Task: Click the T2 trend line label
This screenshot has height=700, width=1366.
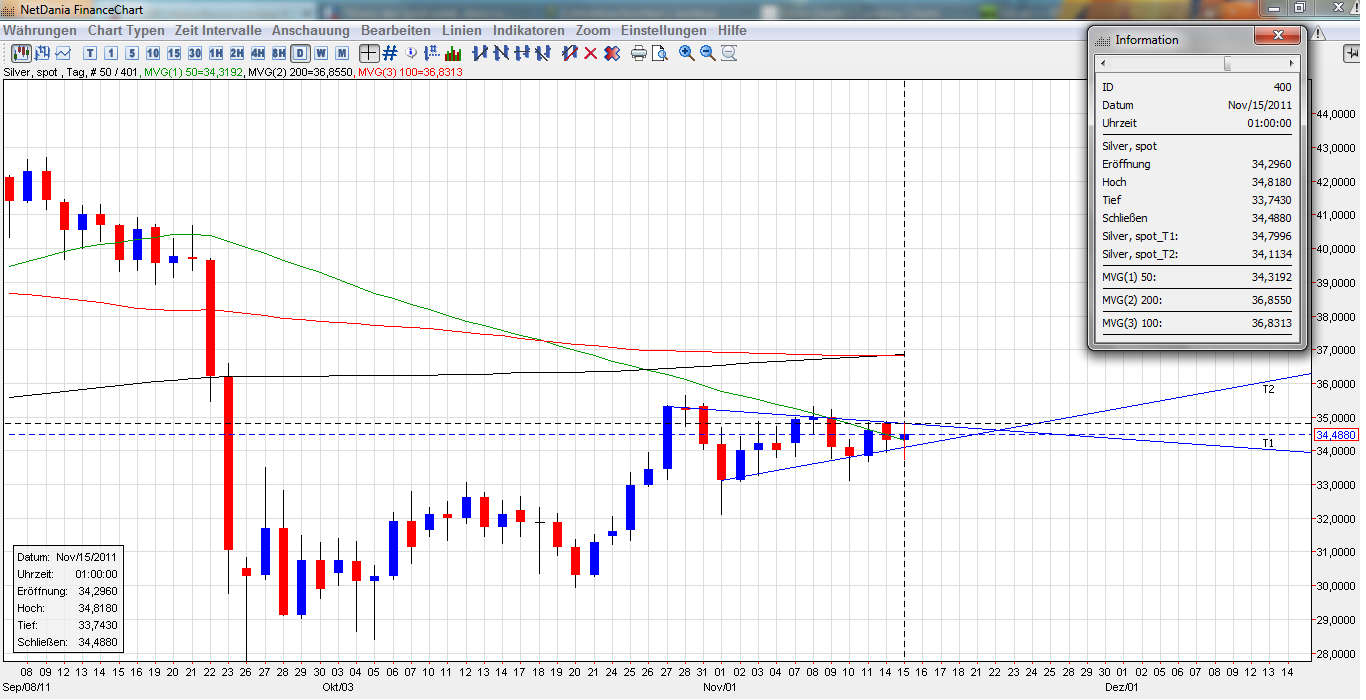Action: click(1268, 389)
